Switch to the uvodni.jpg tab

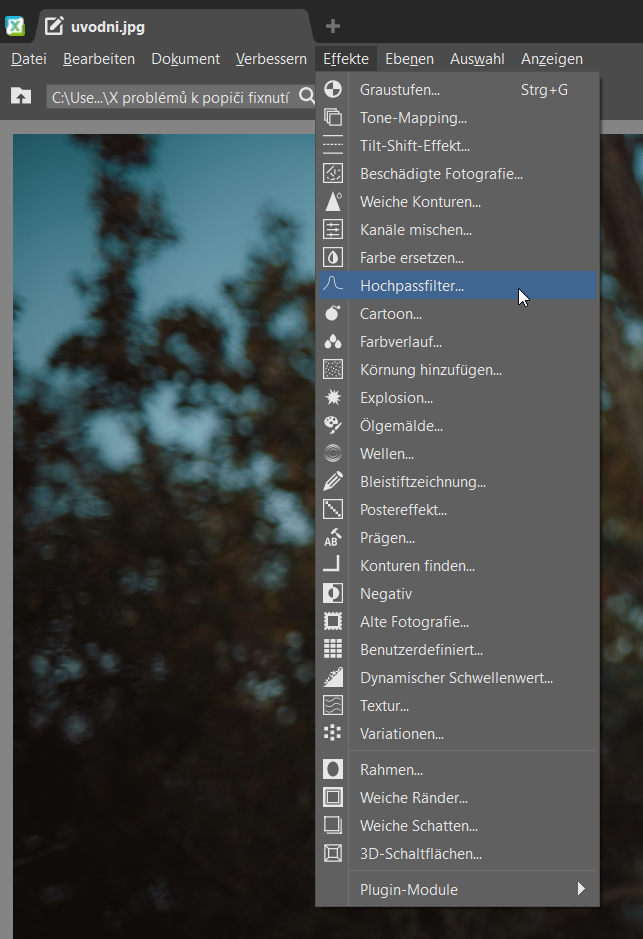click(x=108, y=26)
